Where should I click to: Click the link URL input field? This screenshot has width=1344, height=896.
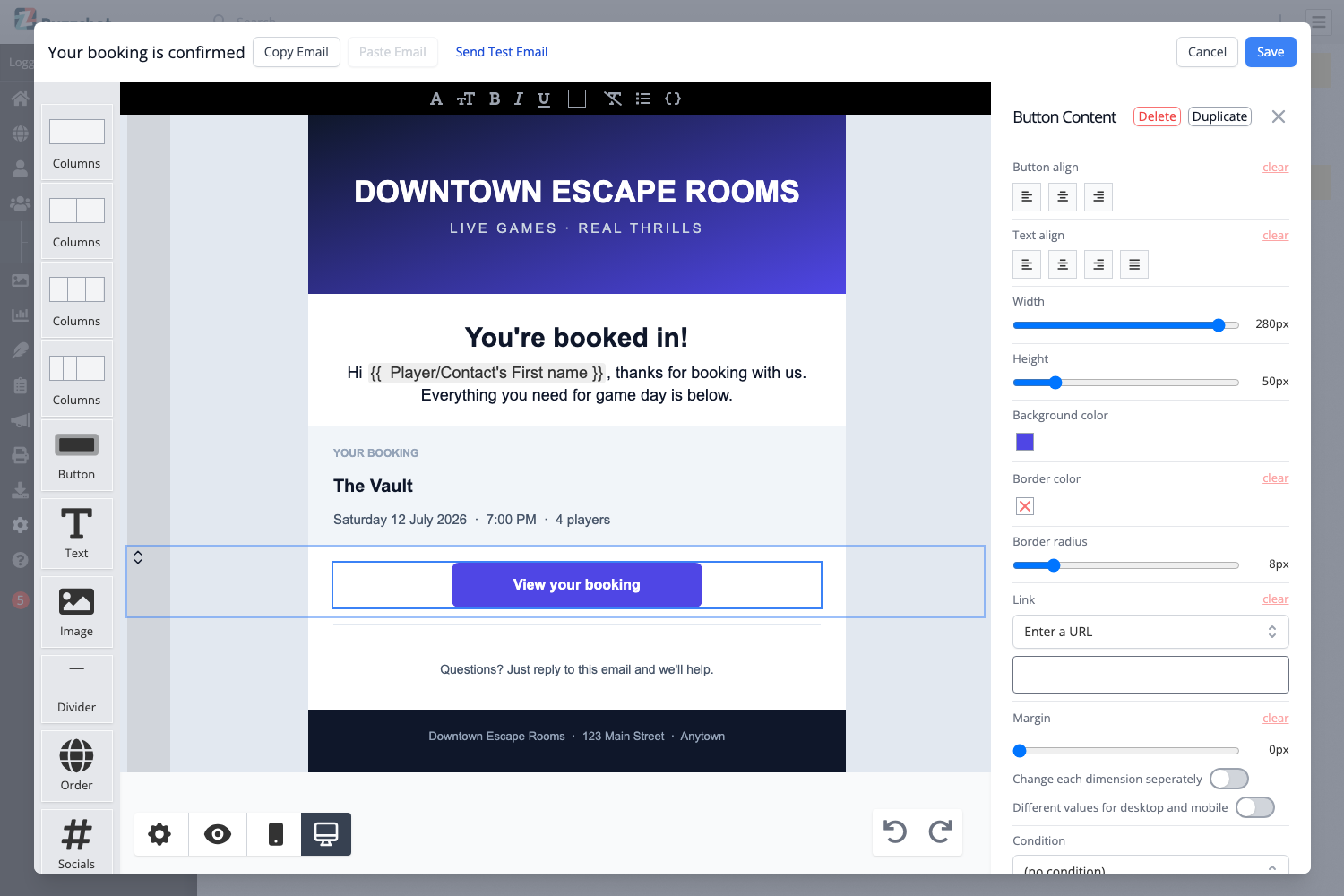(x=1150, y=675)
